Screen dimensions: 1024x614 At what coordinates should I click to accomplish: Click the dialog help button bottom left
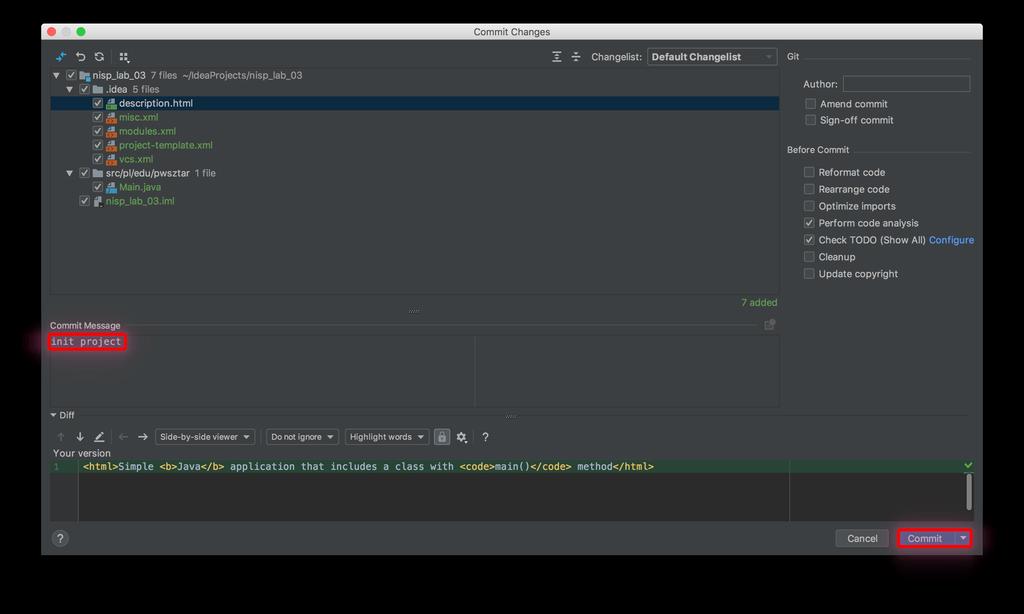(x=60, y=538)
